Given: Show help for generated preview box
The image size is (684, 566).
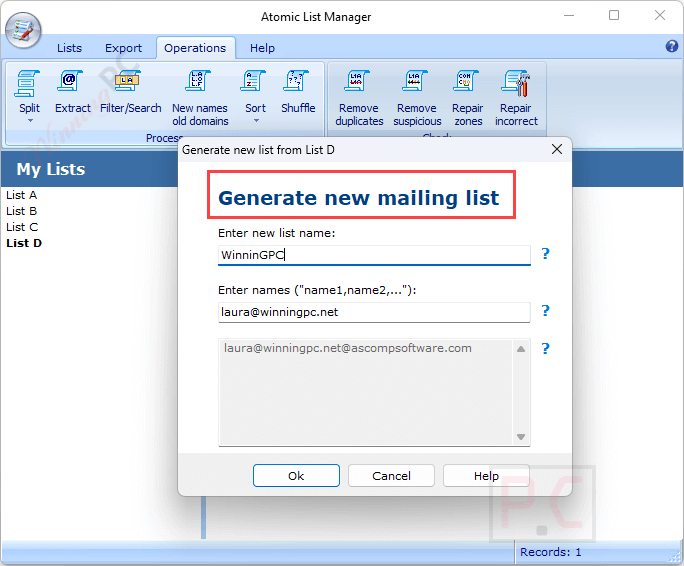Looking at the screenshot, I should point(545,348).
